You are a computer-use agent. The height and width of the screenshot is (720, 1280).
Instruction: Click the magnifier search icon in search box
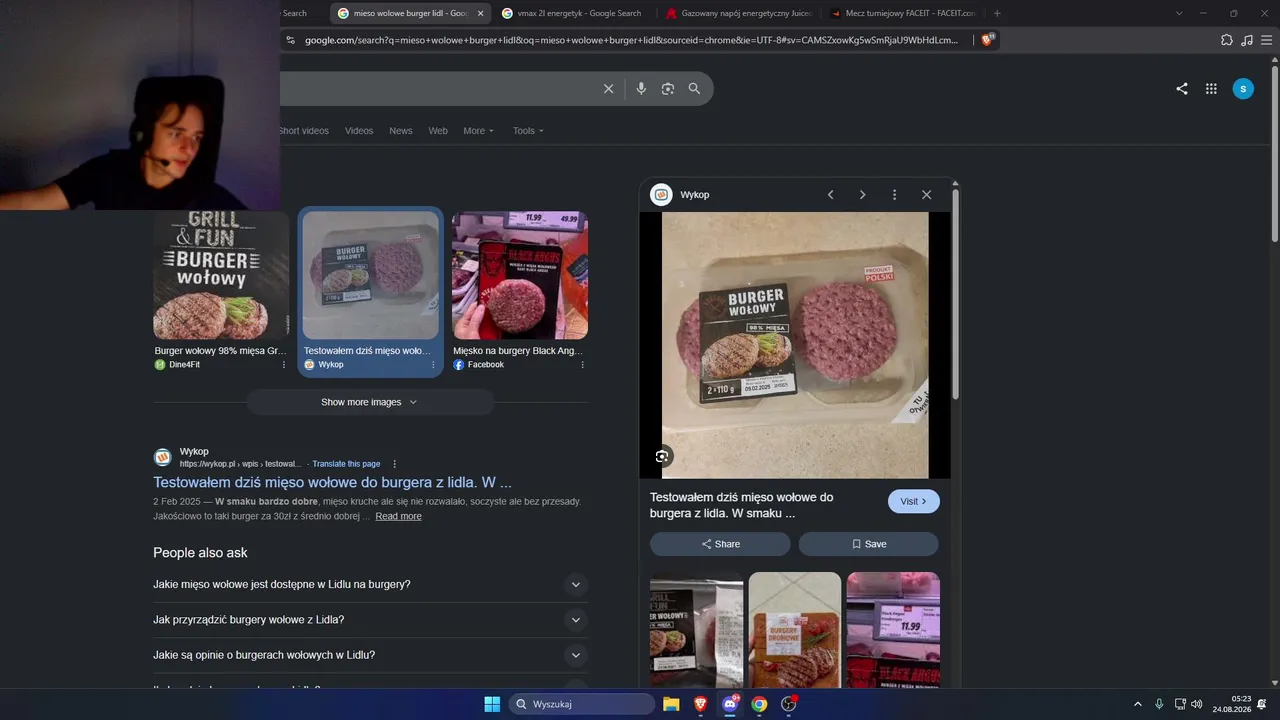pos(694,89)
